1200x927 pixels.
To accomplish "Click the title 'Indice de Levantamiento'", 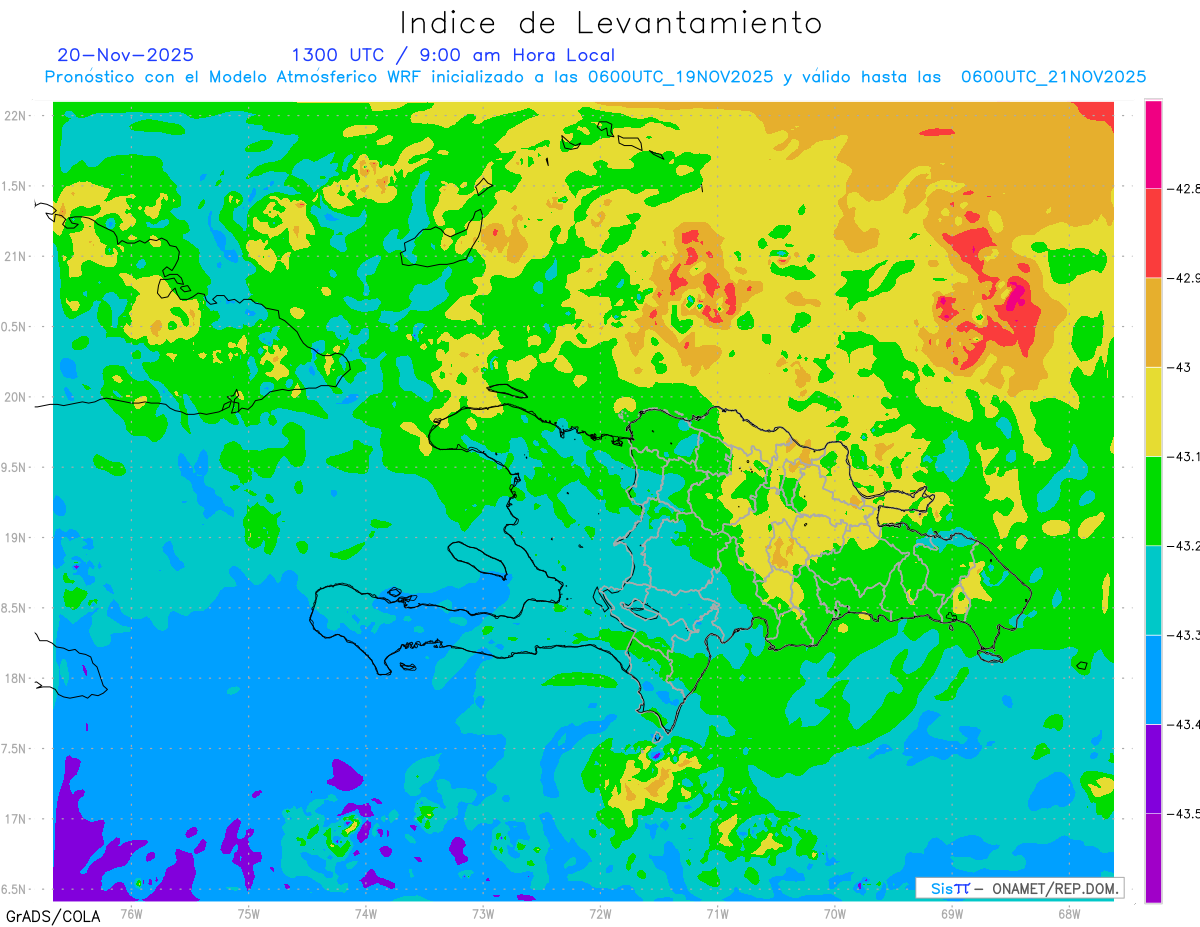I will coord(611,23).
